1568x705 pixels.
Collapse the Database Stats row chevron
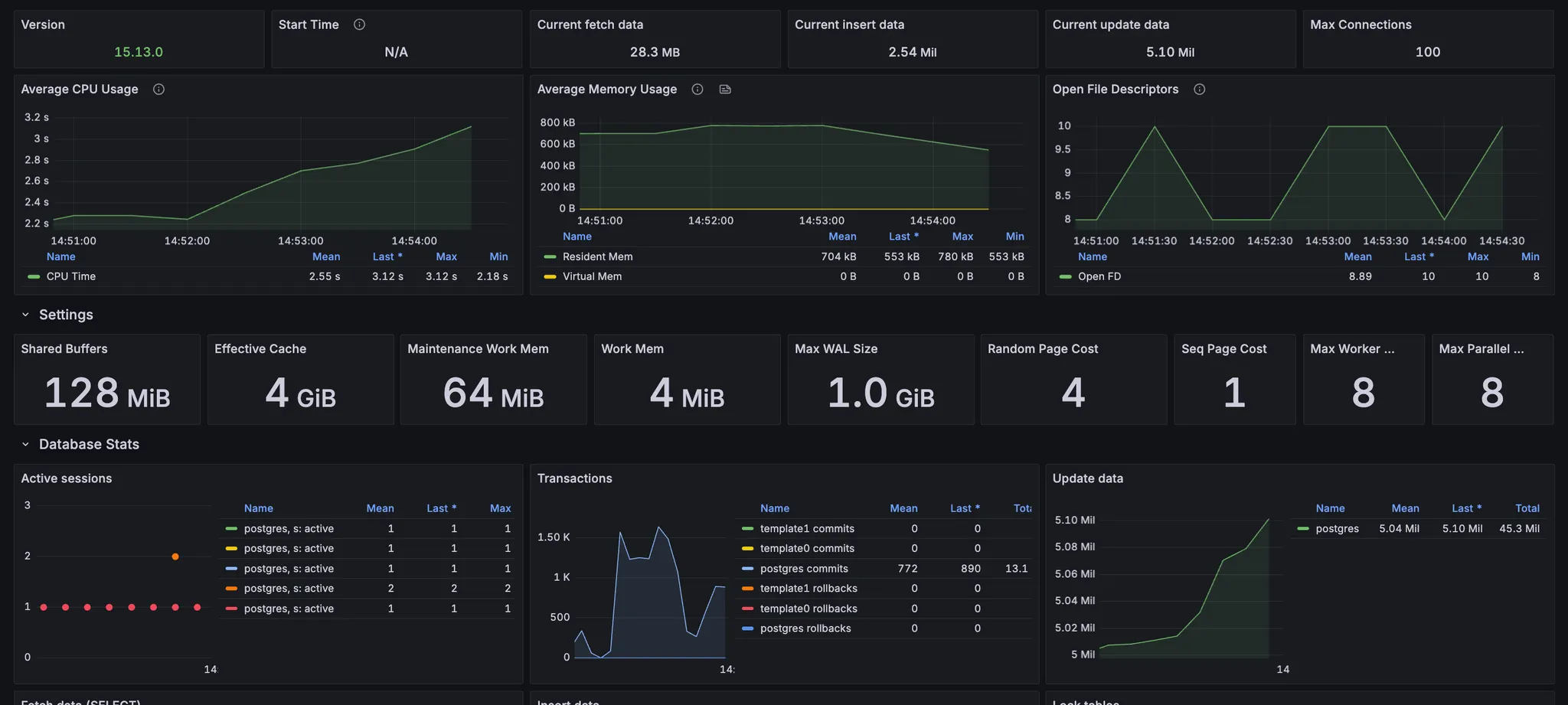(25, 444)
